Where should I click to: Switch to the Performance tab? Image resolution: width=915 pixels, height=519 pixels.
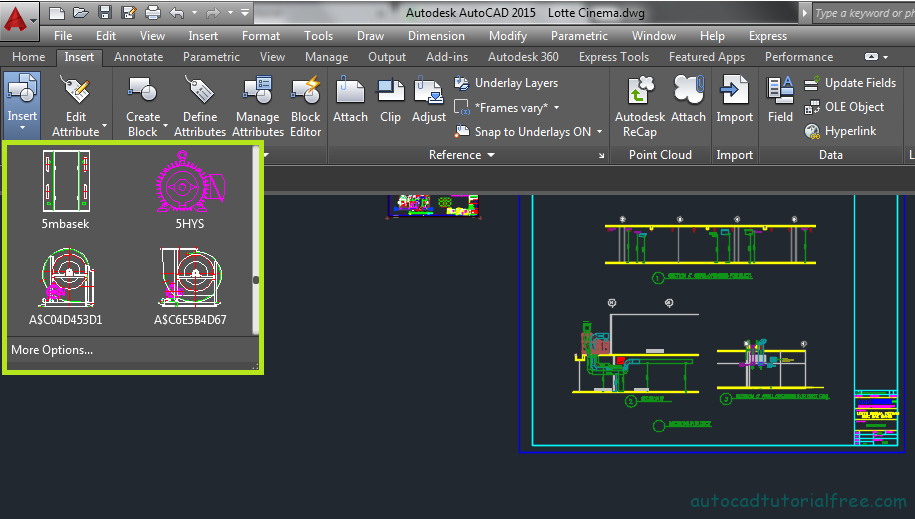799,57
